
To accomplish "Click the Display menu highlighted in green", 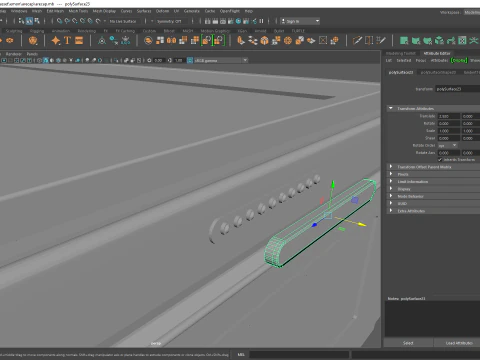I will click(x=459, y=60).
